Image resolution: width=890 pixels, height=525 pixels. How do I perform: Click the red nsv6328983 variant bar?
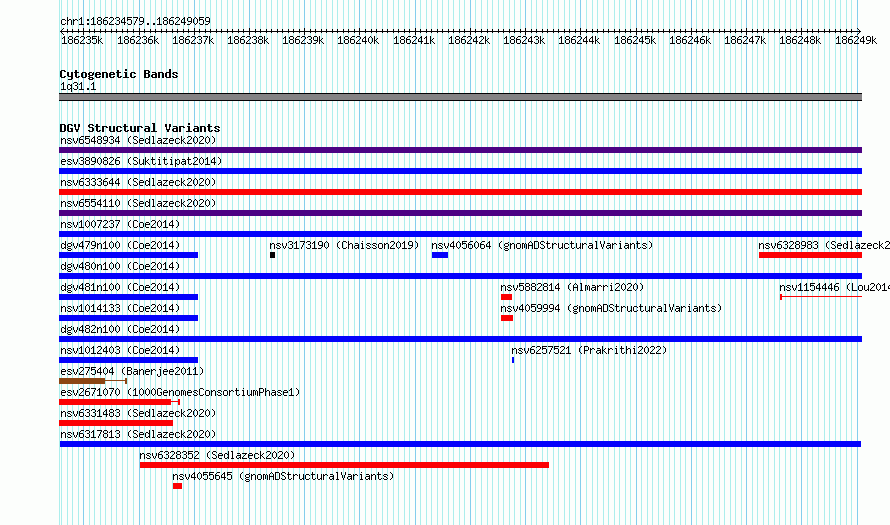tap(811, 255)
